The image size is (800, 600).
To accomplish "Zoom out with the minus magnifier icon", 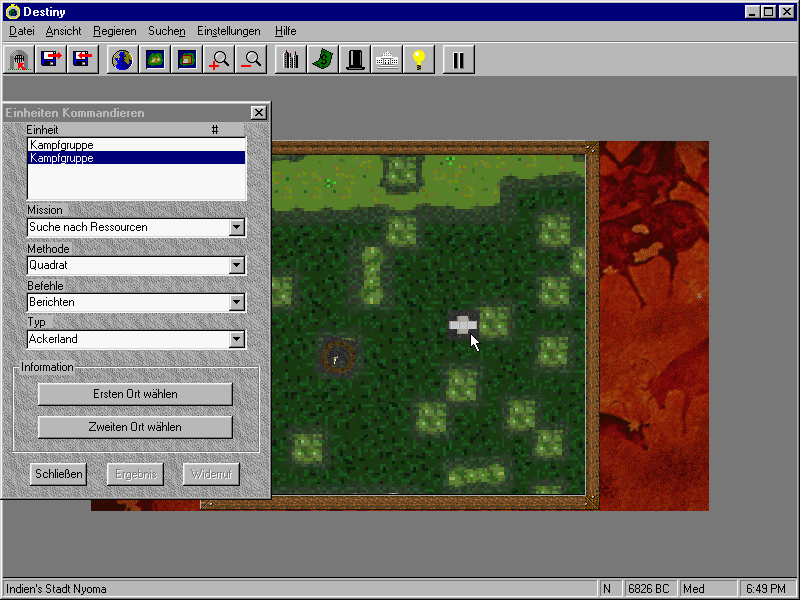I will (251, 60).
